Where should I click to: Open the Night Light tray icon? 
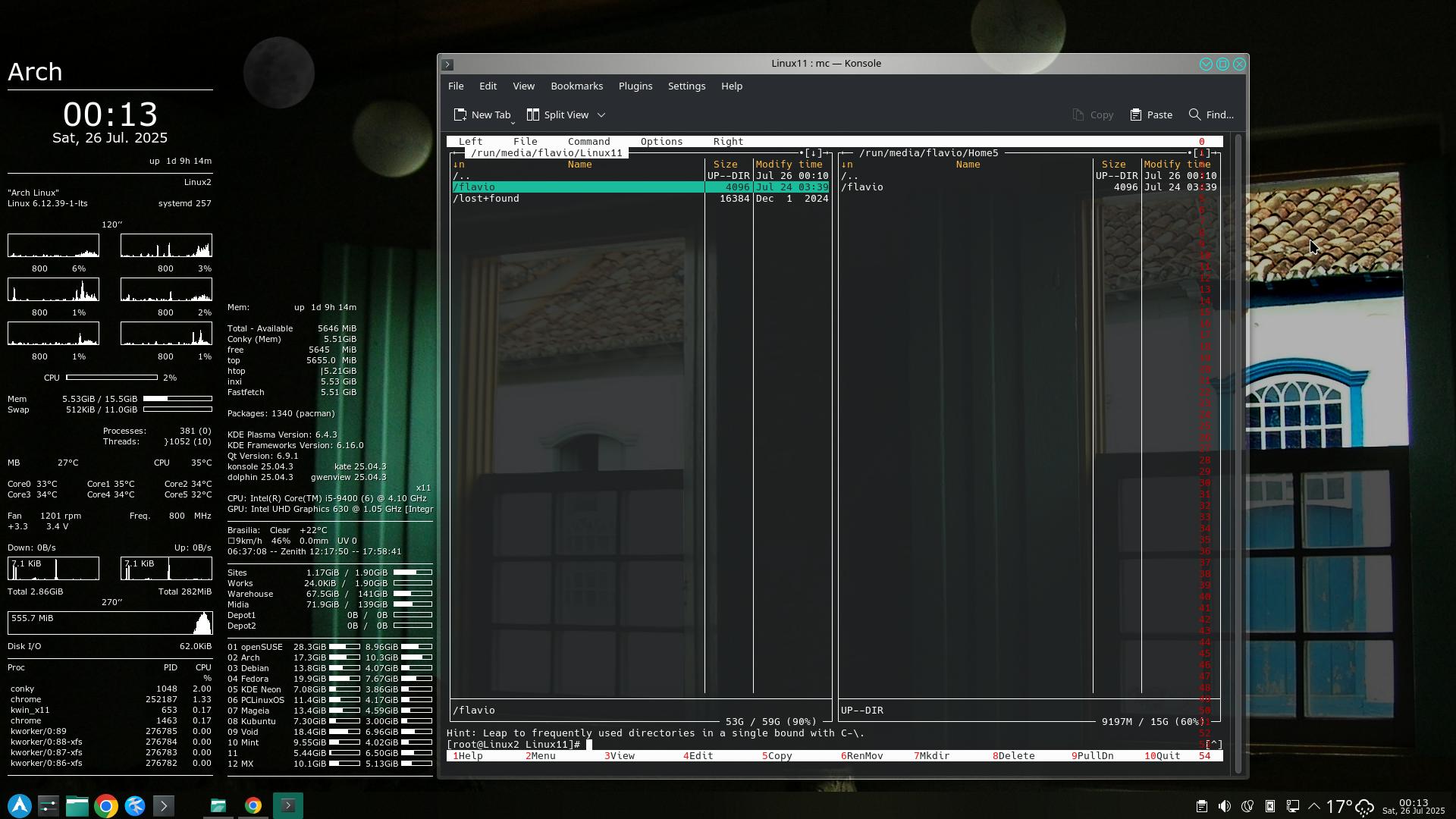tap(1247, 806)
